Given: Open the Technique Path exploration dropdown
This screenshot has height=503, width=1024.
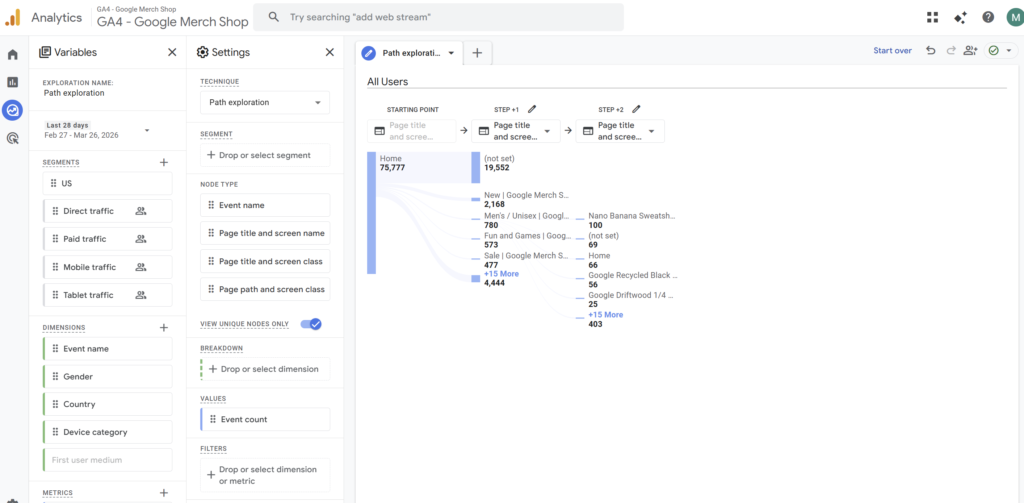Looking at the screenshot, I should [265, 102].
